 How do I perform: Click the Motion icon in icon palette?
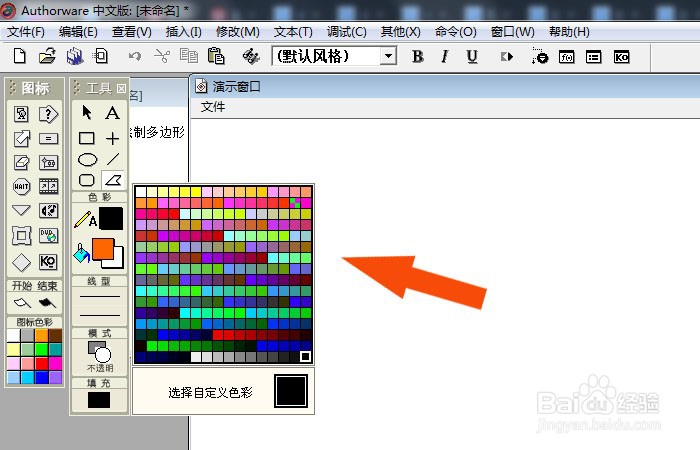[21, 138]
